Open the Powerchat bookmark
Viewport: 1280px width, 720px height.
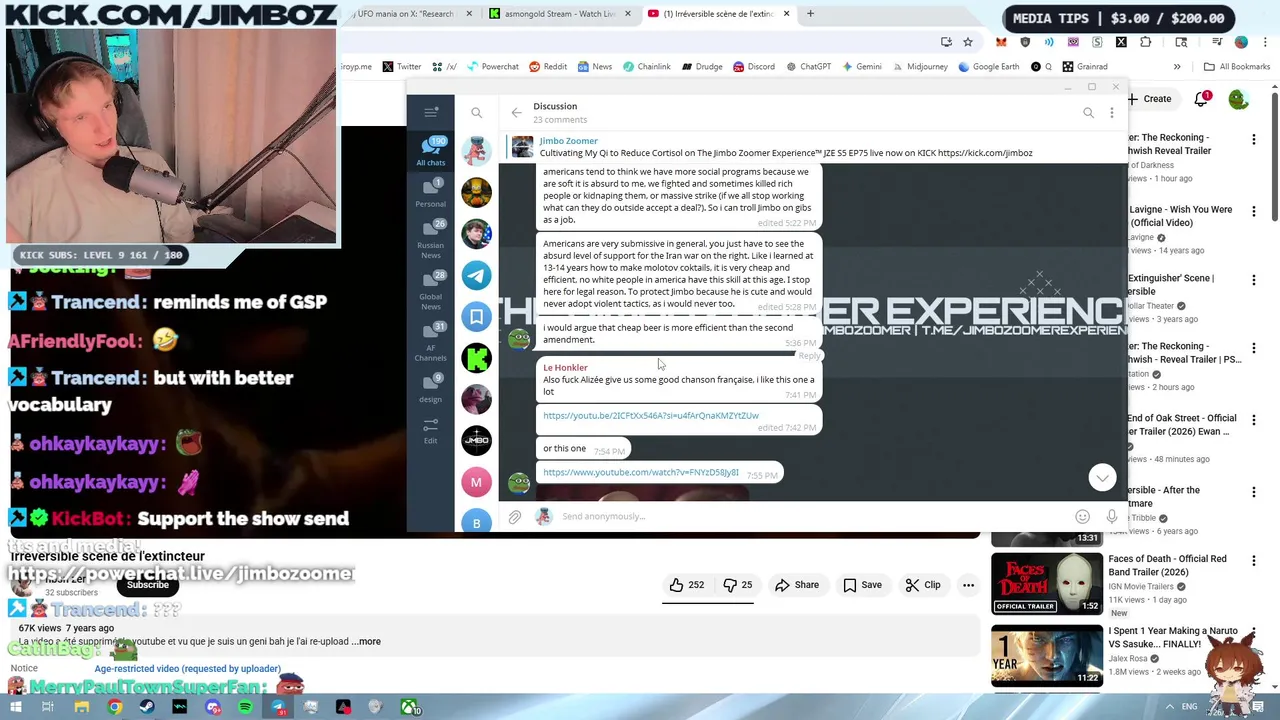click(492, 67)
